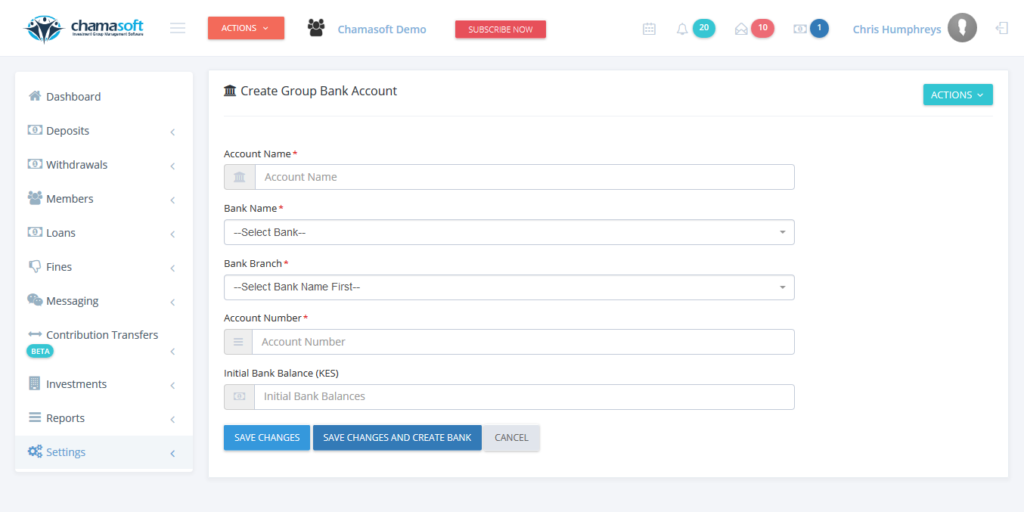Expand the Contribution Transfers chevron
Viewport: 1024px width, 512px height.
(173, 352)
